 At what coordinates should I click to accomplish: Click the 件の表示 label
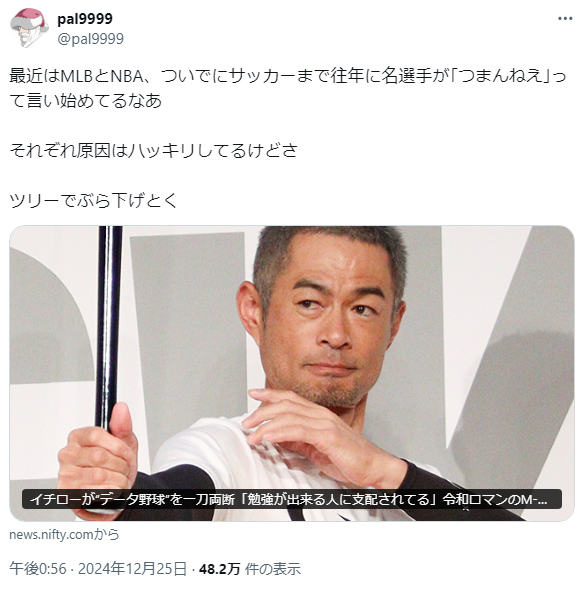[x=273, y=568]
